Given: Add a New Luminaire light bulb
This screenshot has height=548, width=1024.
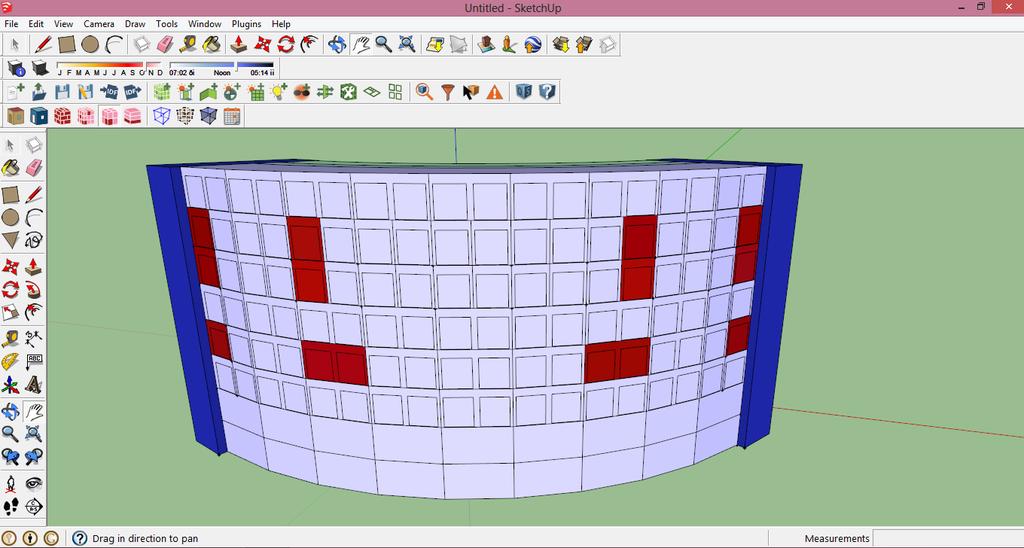Looking at the screenshot, I should coord(279,92).
